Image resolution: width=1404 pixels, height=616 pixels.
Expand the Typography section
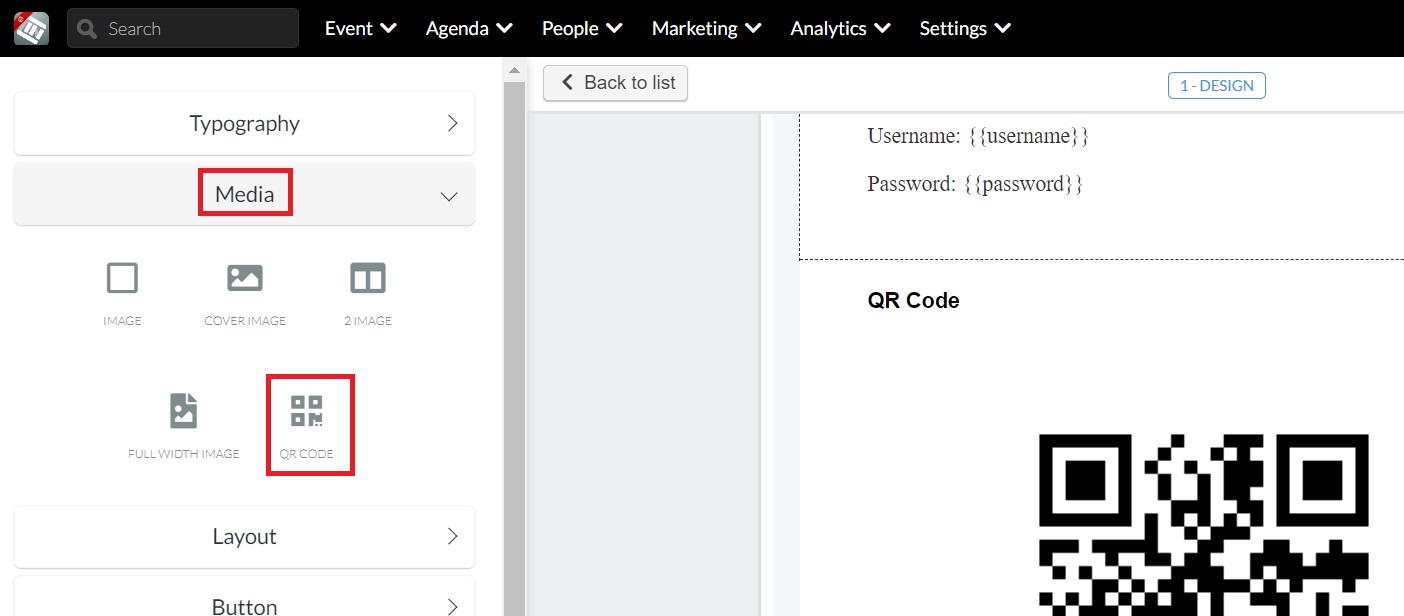pos(244,123)
